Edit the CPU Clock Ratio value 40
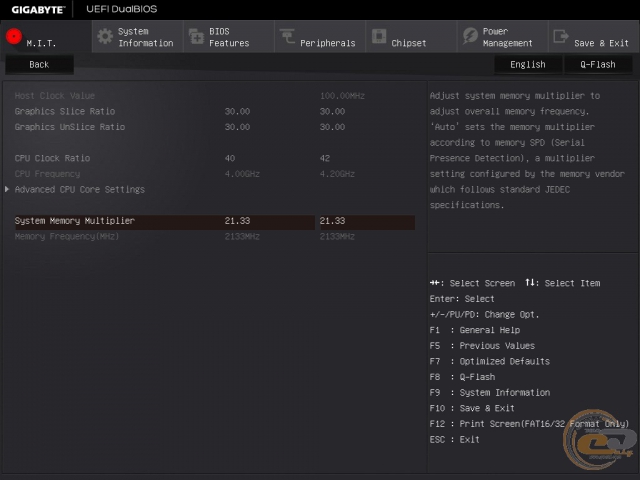The image size is (640, 480). tap(230, 158)
